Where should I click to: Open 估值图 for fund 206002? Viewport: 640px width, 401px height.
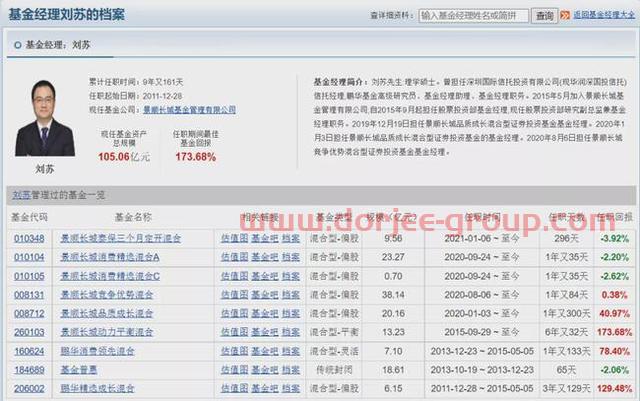[234, 388]
